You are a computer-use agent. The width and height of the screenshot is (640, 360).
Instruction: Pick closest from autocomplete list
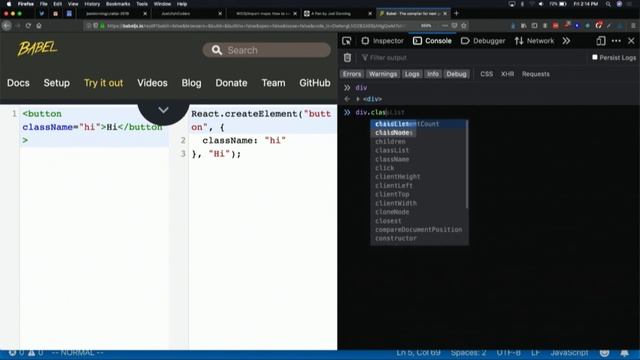point(418,221)
